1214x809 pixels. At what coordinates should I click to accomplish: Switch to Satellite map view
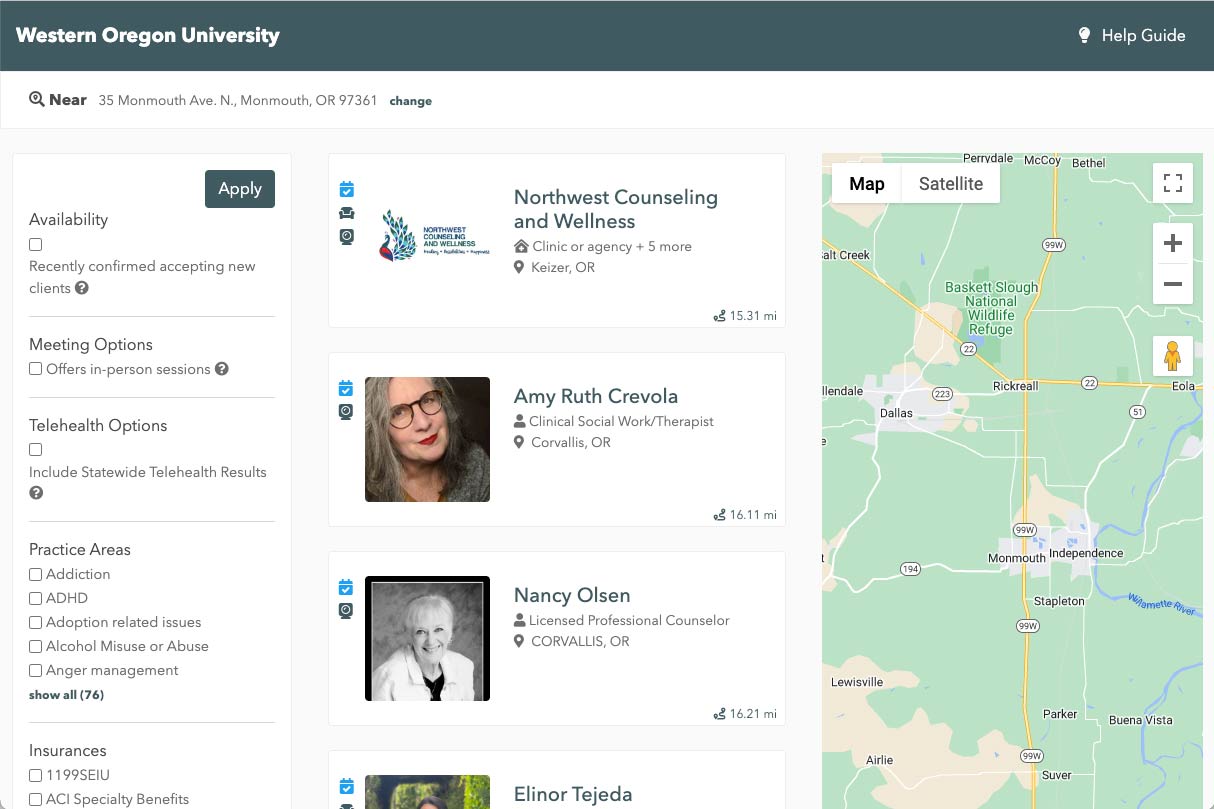click(949, 183)
